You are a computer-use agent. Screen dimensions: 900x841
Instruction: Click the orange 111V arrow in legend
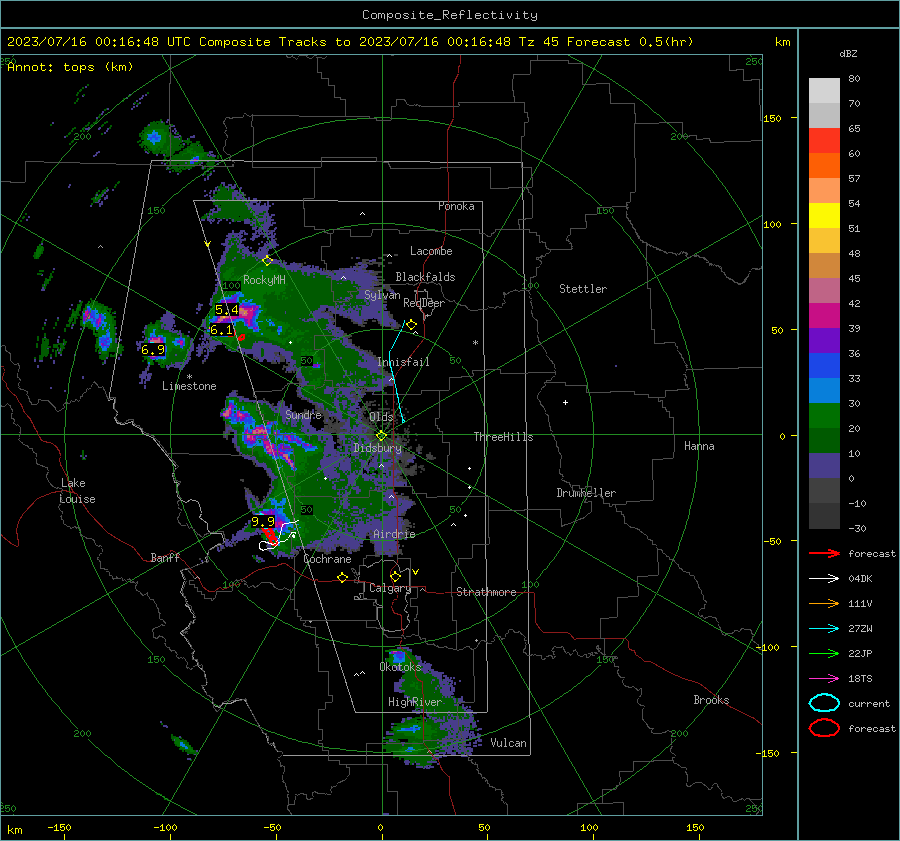click(824, 603)
